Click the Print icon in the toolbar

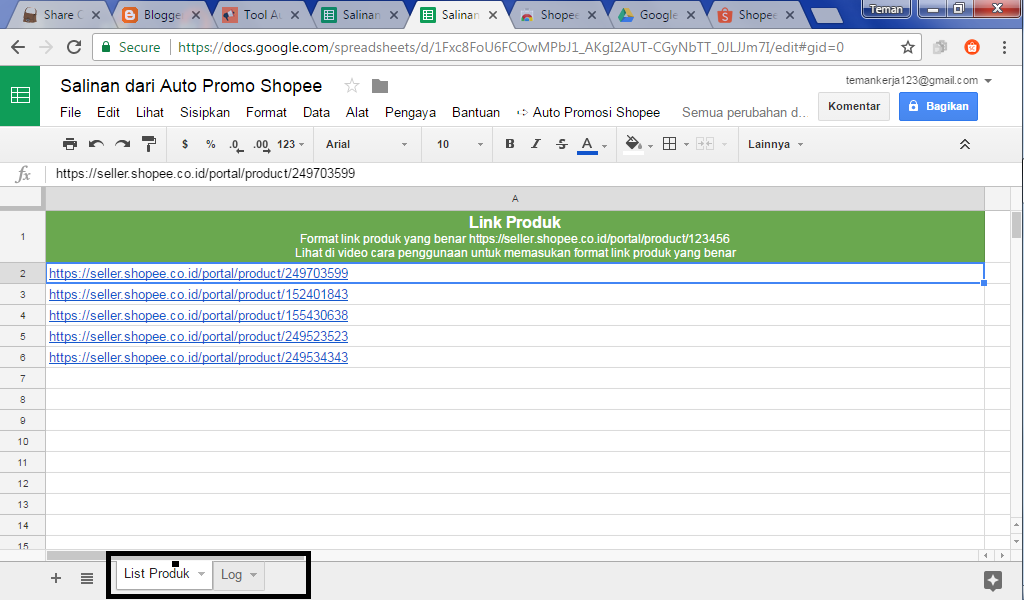pyautogui.click(x=70, y=144)
